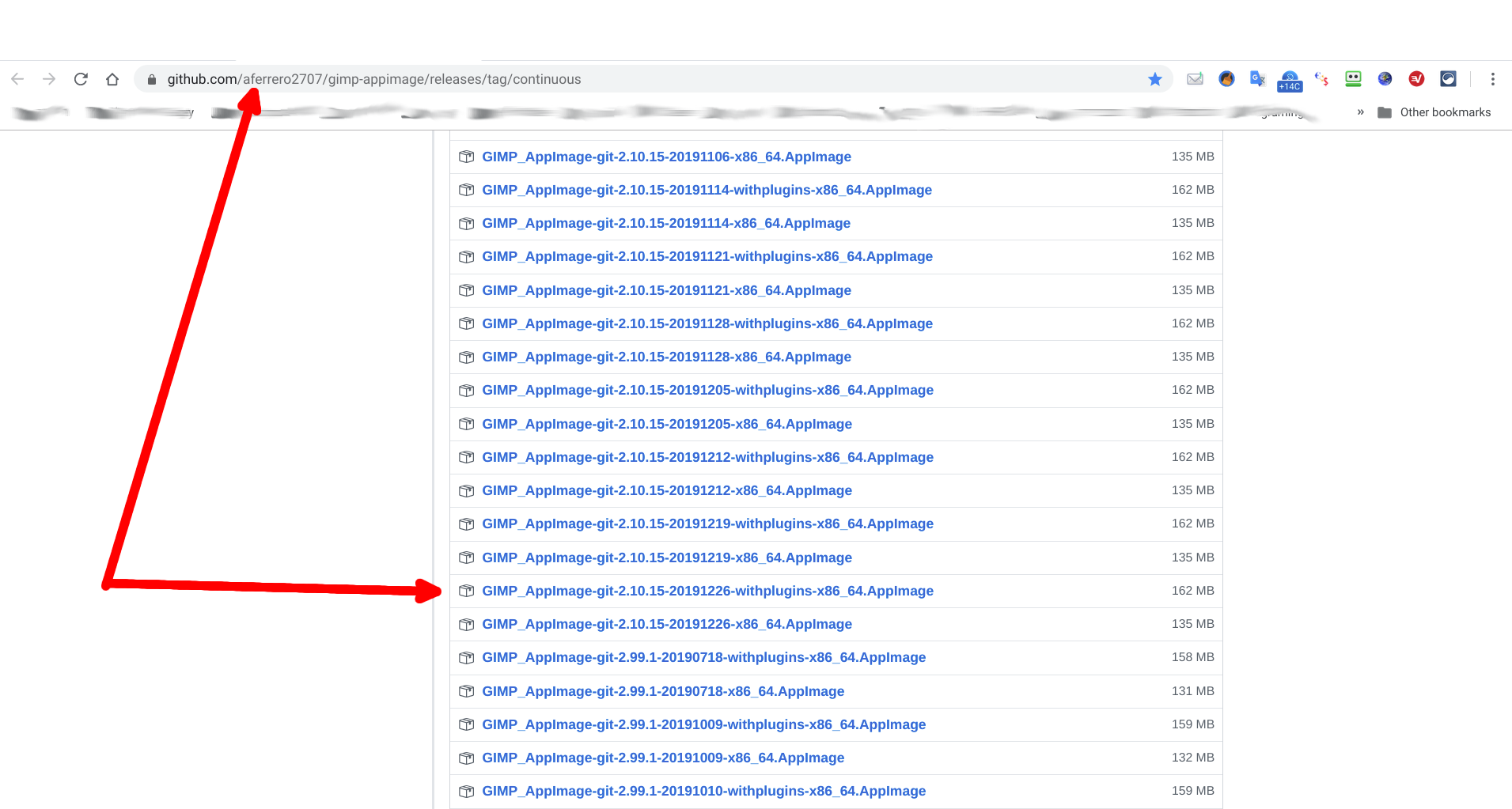The height and width of the screenshot is (809, 1512).
Task: Download GIMP 2.10.15-20191128-x86_64 AppImage
Action: pos(666,357)
